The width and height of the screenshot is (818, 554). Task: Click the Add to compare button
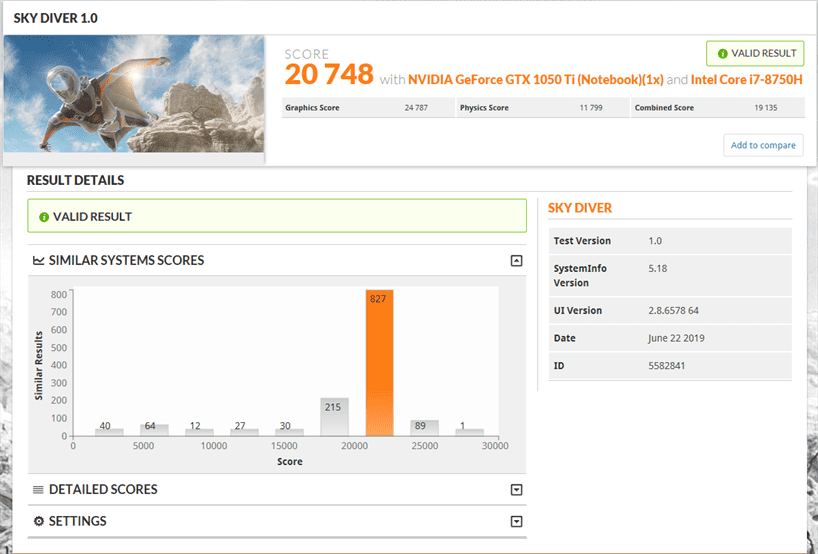click(763, 145)
